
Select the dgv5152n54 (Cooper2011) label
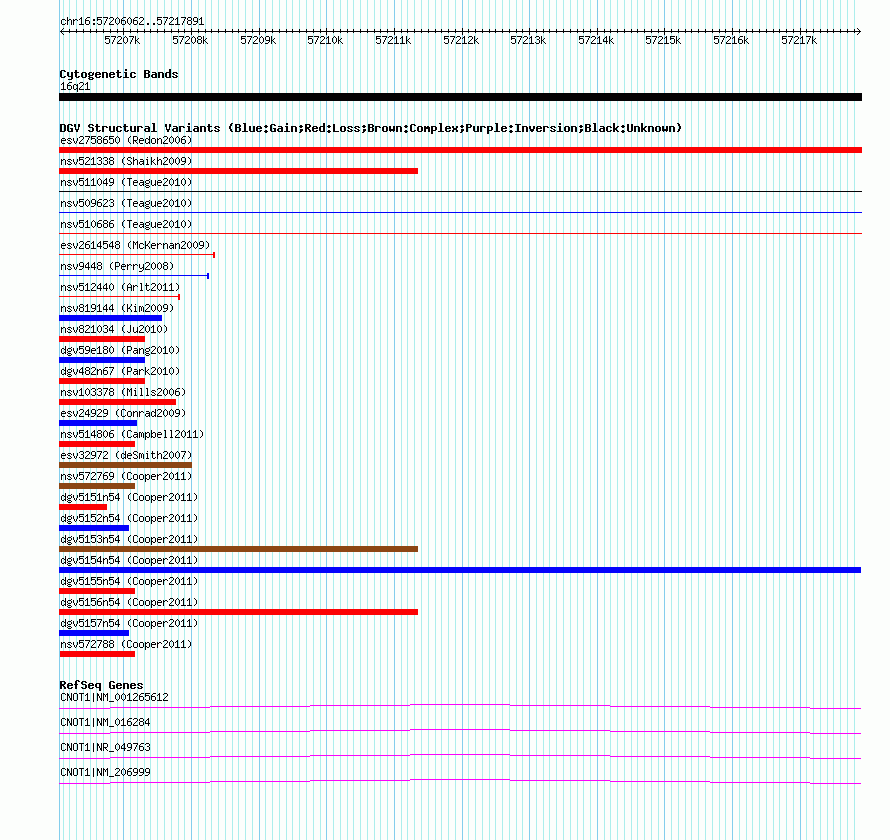tap(129, 518)
